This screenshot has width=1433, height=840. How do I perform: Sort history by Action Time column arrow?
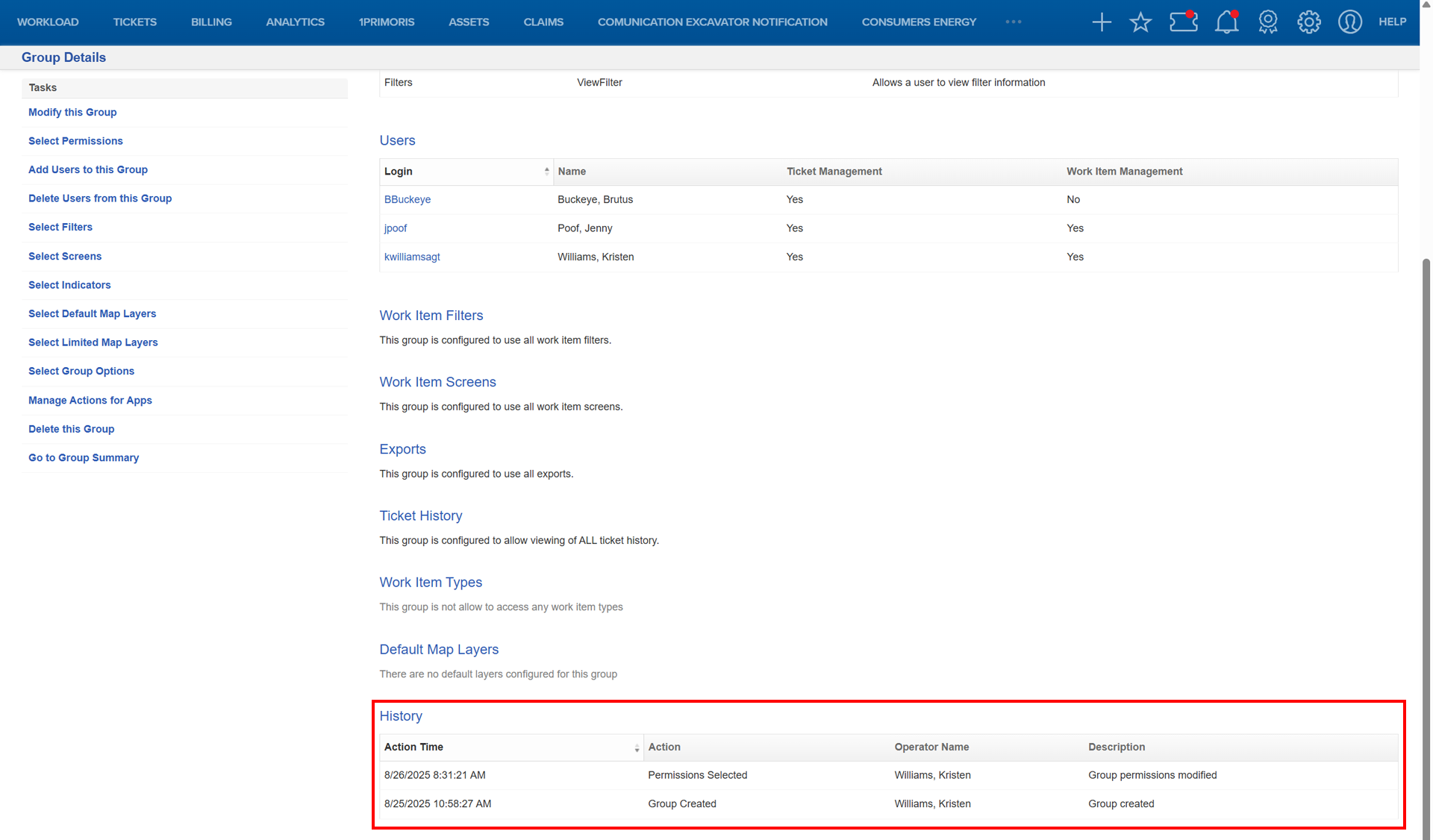637,747
